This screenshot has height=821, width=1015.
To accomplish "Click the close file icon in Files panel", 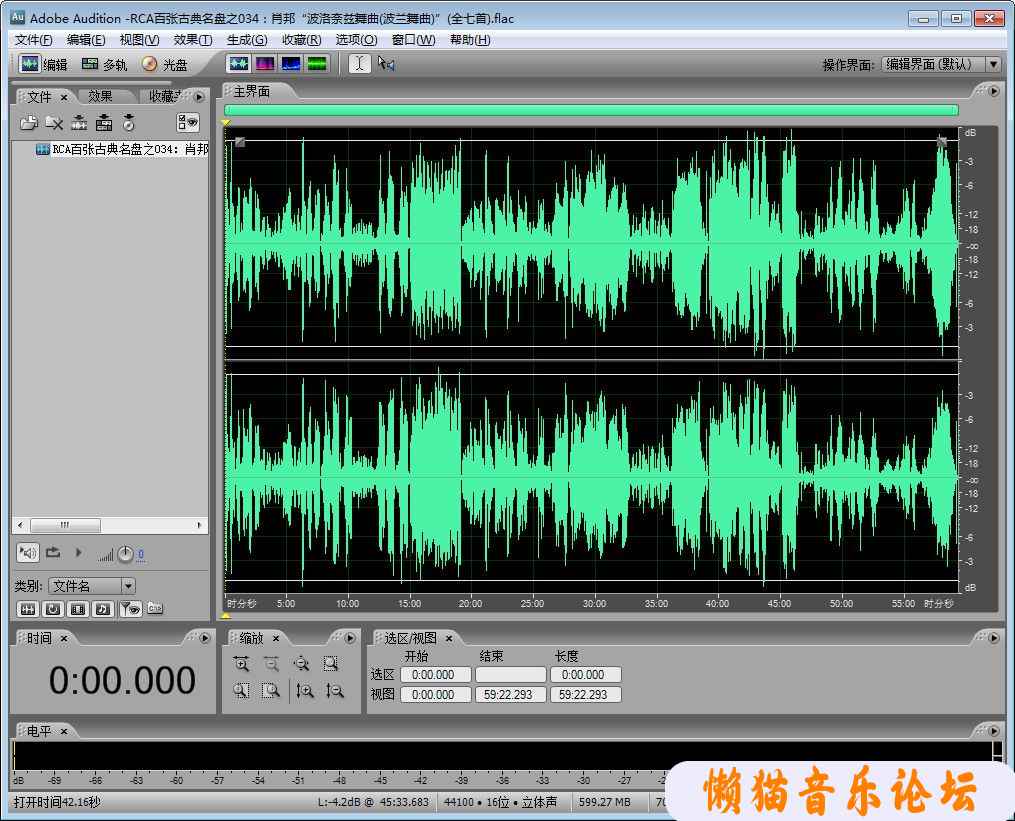I will (54, 123).
